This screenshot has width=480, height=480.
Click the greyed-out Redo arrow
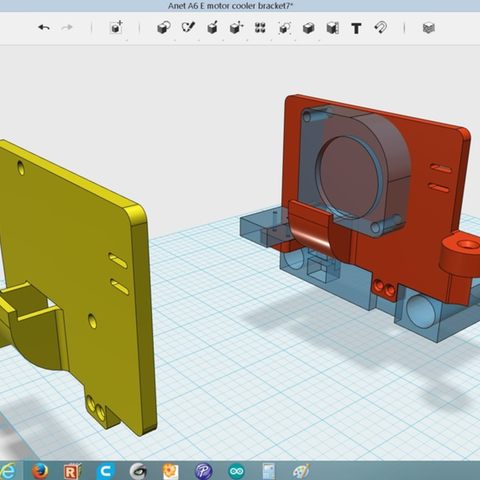pos(67,27)
